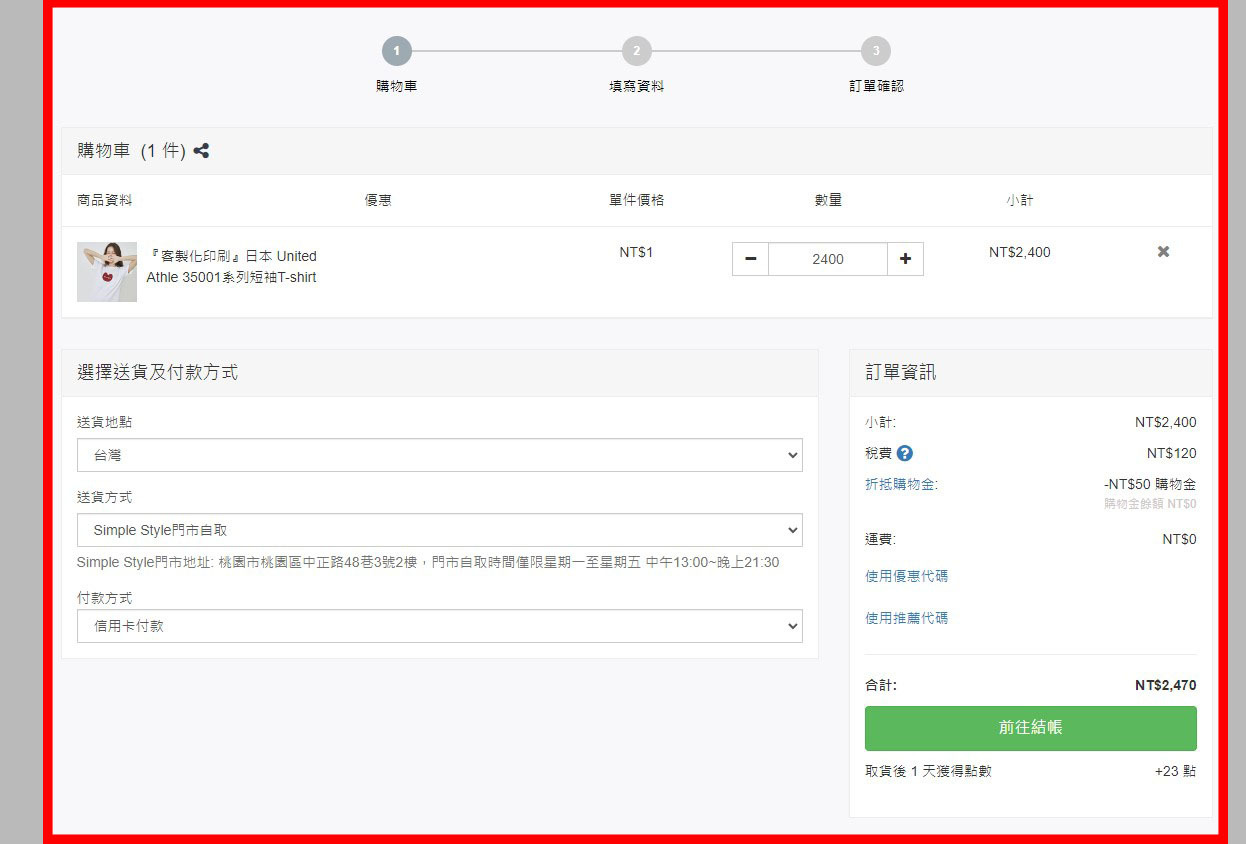The height and width of the screenshot is (844, 1246).
Task: Click the NT$2,470 total amount
Action: click(1165, 686)
